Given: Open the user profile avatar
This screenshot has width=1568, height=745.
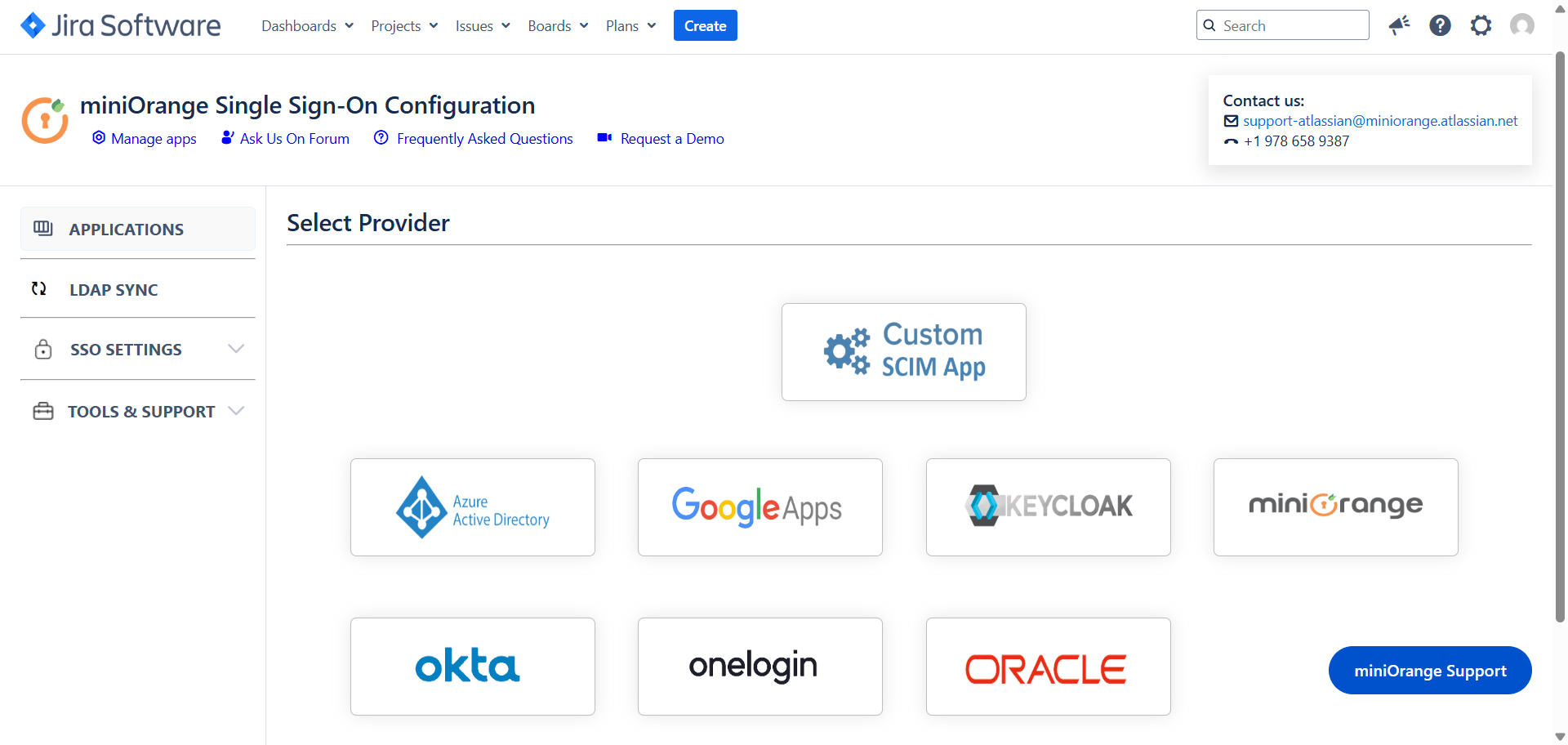Looking at the screenshot, I should pyautogui.click(x=1521, y=26).
